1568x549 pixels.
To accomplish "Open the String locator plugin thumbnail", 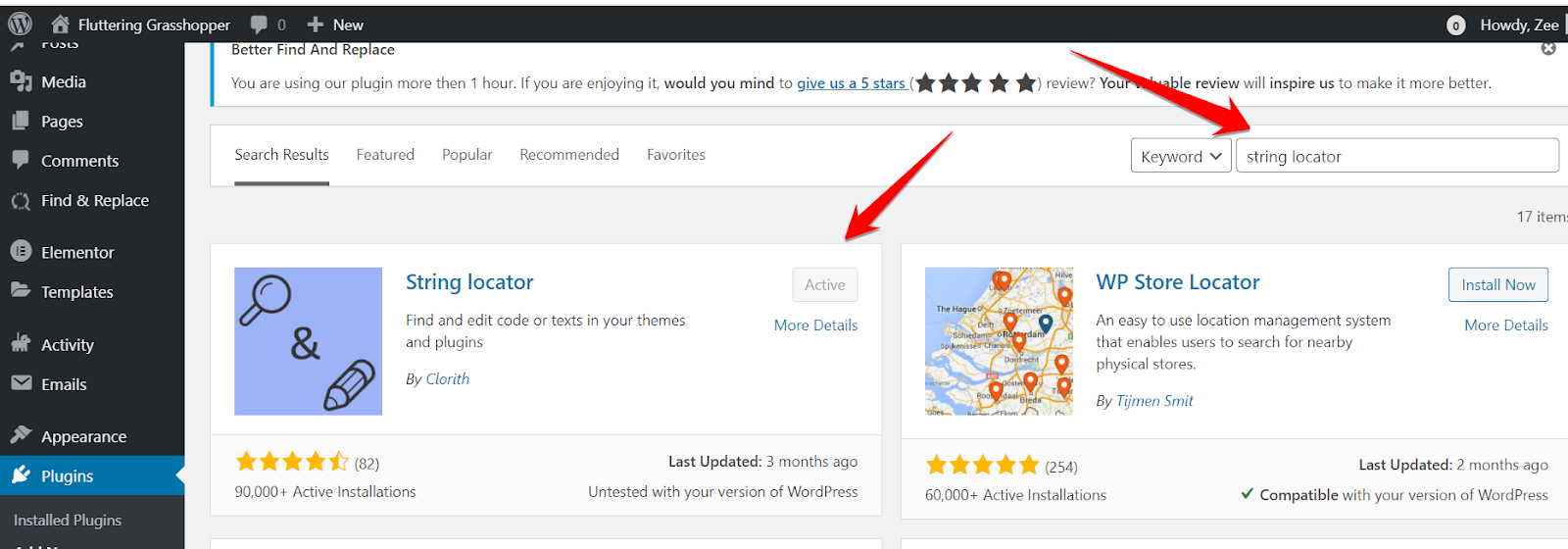I will pyautogui.click(x=308, y=341).
